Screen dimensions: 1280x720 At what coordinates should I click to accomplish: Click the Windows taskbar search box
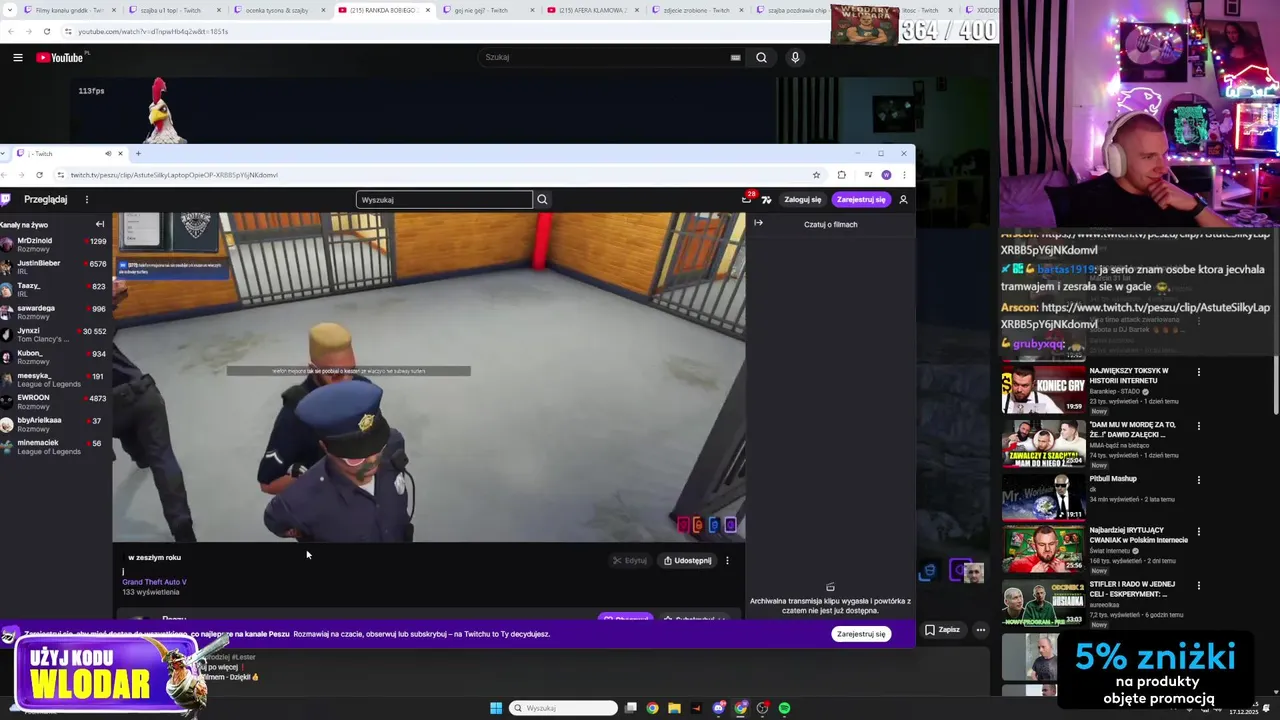563,708
